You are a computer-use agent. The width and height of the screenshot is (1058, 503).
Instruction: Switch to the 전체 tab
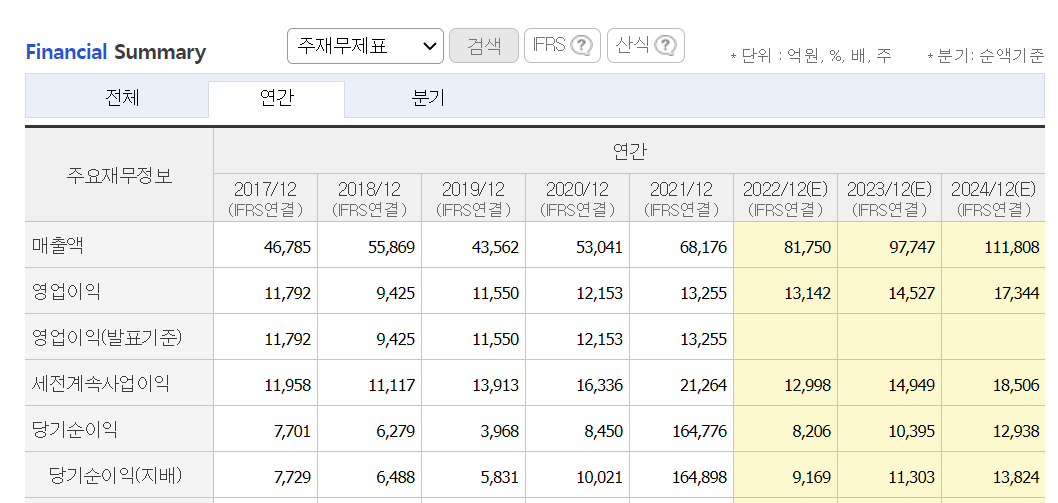(122, 99)
